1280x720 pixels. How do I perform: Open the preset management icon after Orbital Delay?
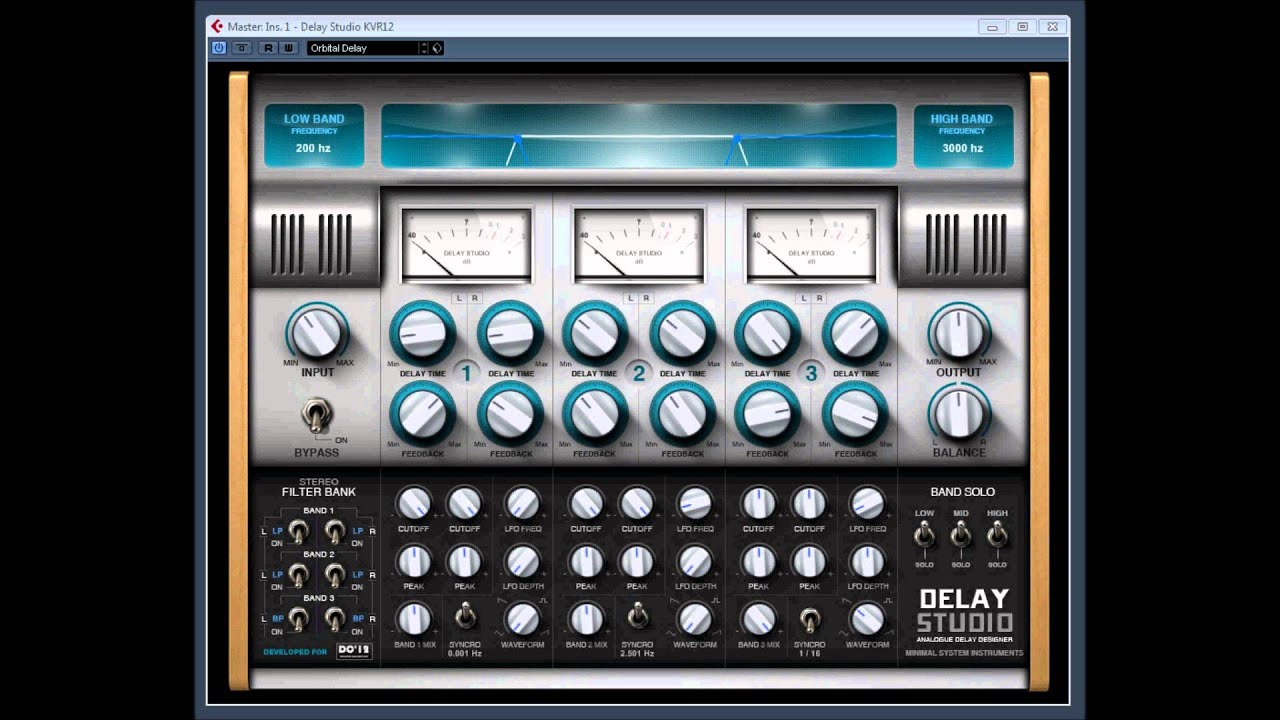437,48
